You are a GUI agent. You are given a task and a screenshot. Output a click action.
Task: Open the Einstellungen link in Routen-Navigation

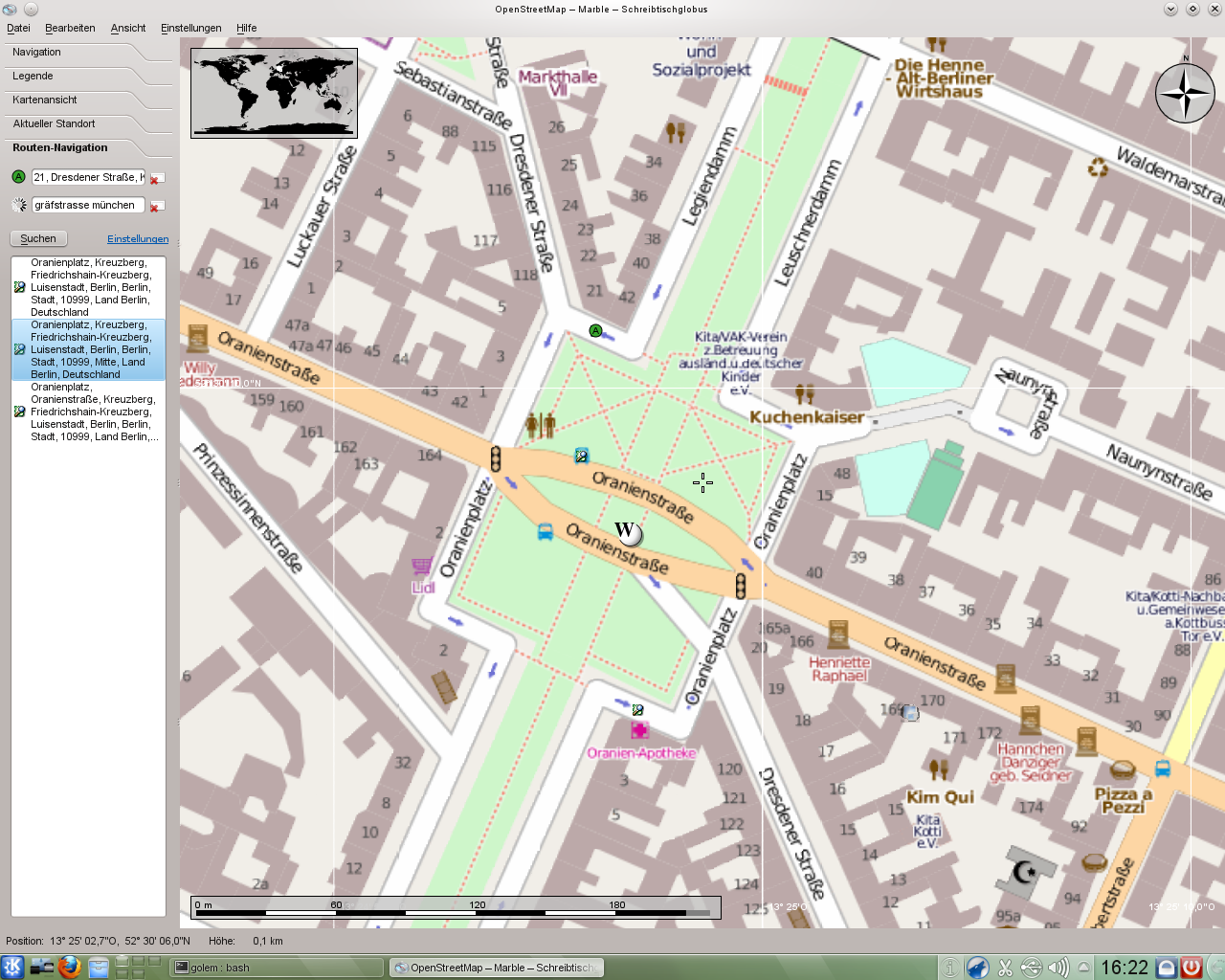[x=138, y=238]
